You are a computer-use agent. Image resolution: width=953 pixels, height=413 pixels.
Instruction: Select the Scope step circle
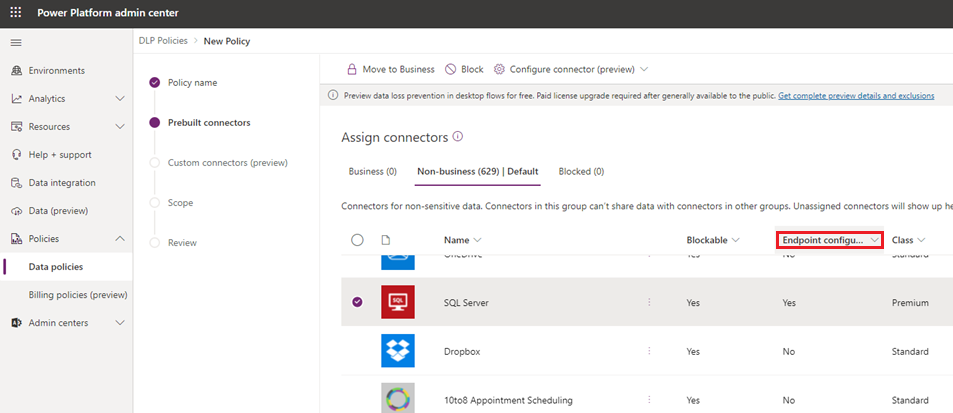[x=155, y=202]
